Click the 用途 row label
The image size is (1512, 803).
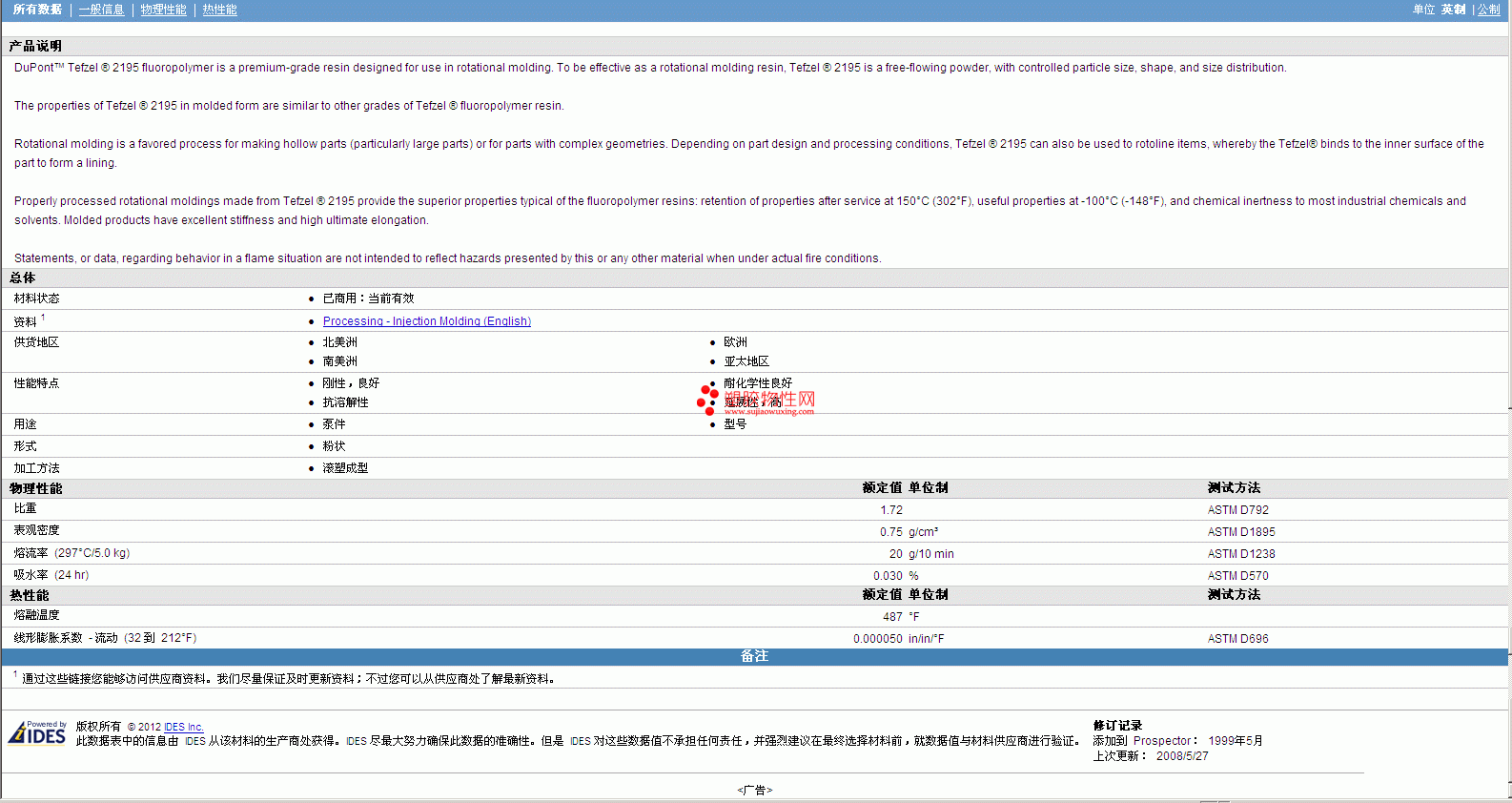25,424
